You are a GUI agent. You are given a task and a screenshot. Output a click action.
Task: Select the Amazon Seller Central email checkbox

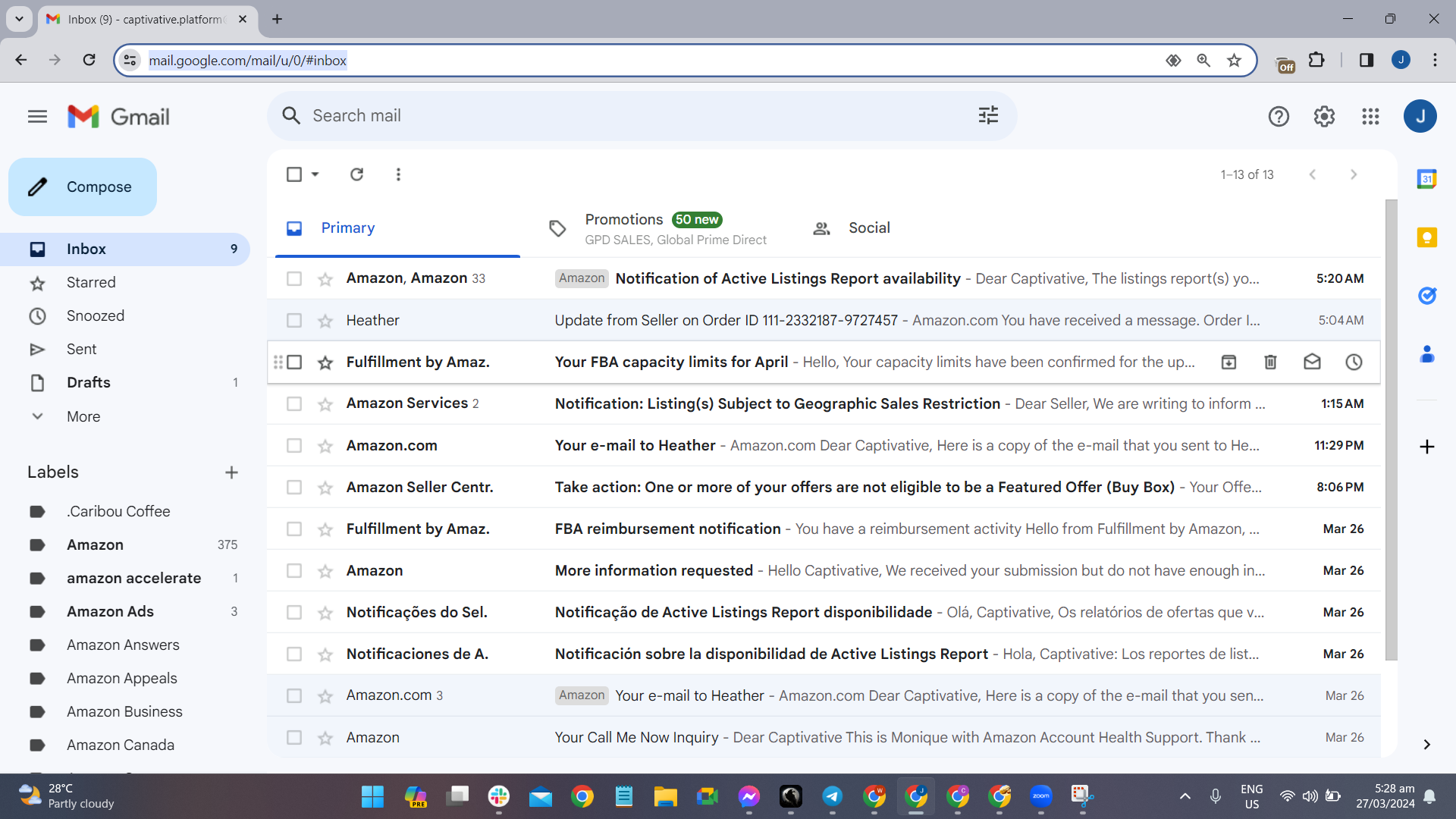pos(294,488)
